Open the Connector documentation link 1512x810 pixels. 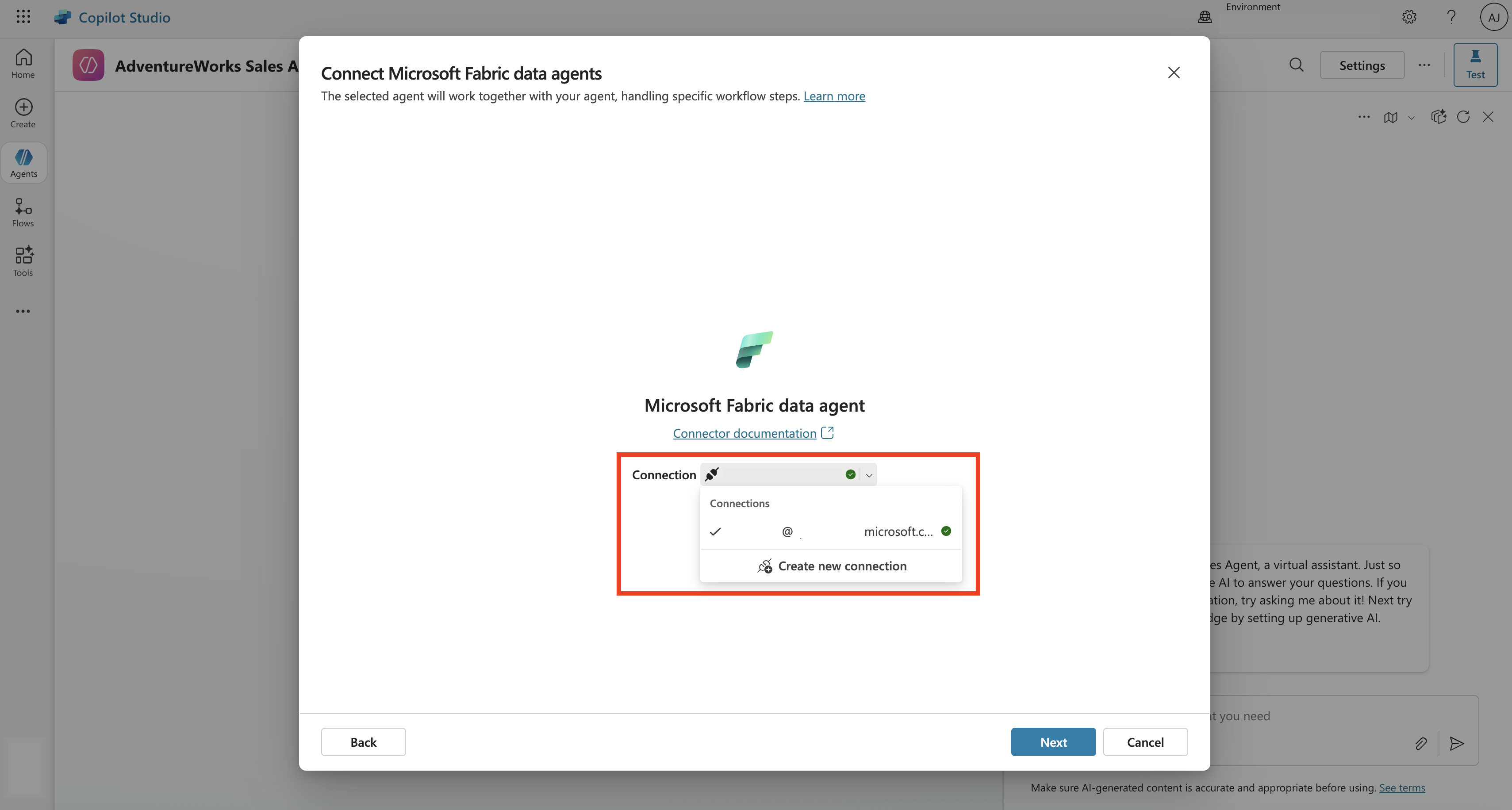coord(744,433)
